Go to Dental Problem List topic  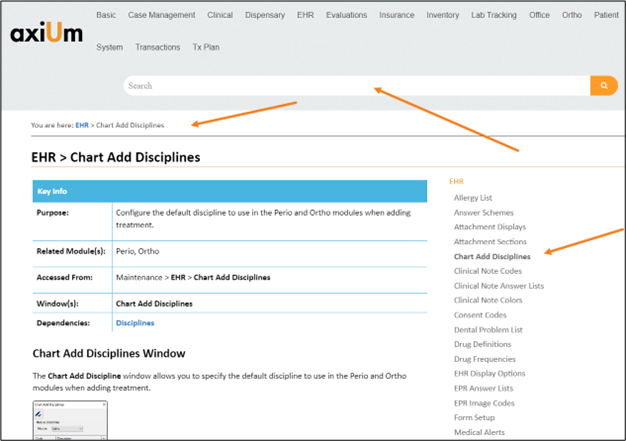pos(488,330)
